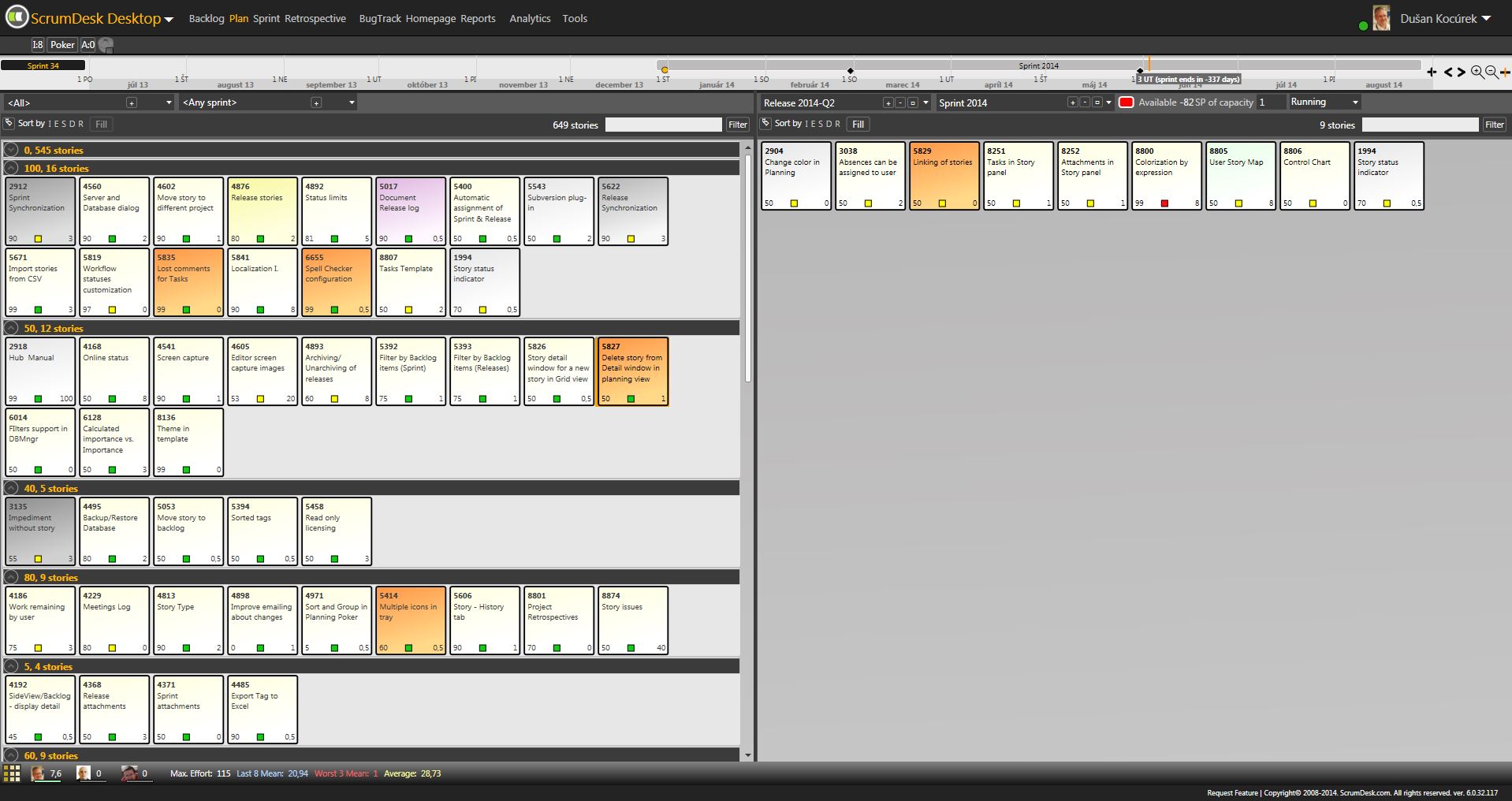1512x801 pixels.
Task: Click the Fill button in sprint panel
Action: pos(858,124)
